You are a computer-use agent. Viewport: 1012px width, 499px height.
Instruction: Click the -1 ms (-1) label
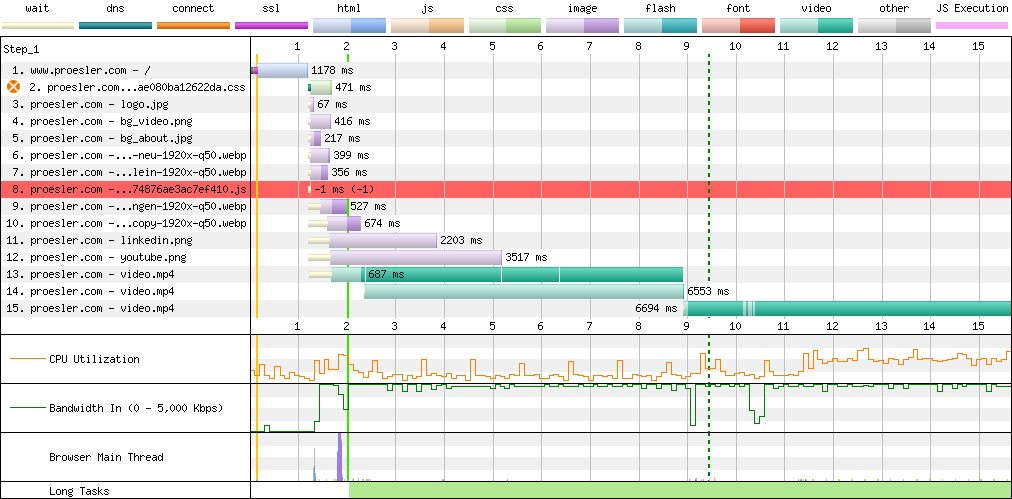pyautogui.click(x=345, y=189)
